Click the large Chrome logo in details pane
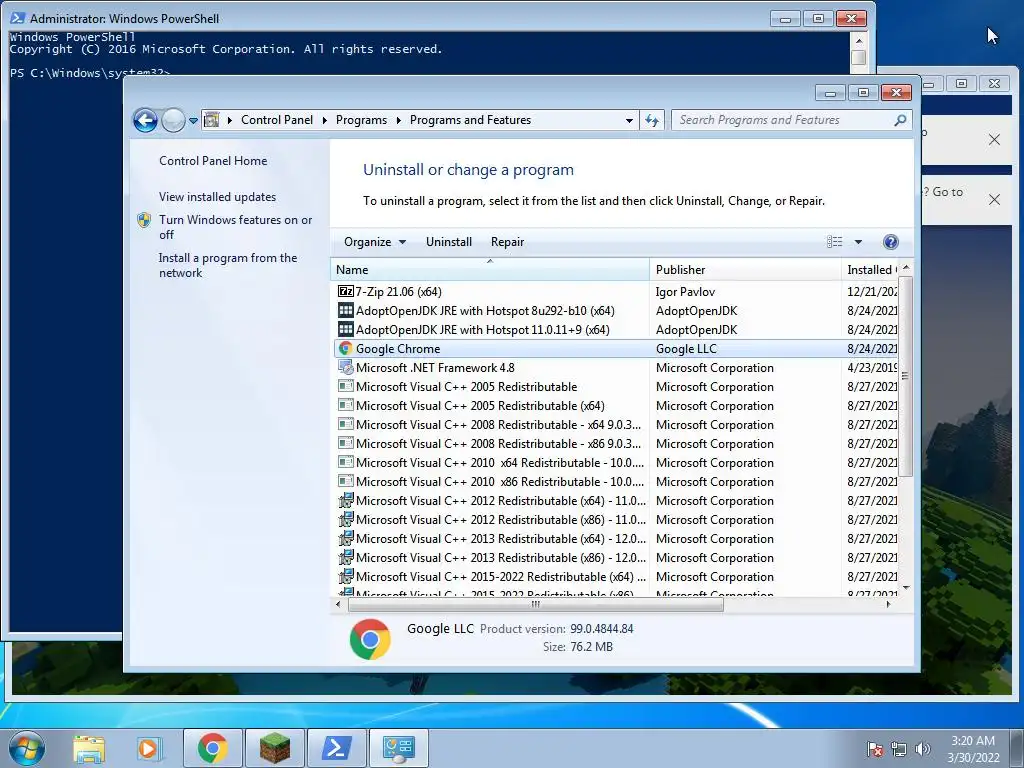The image size is (1024, 768). pos(370,639)
